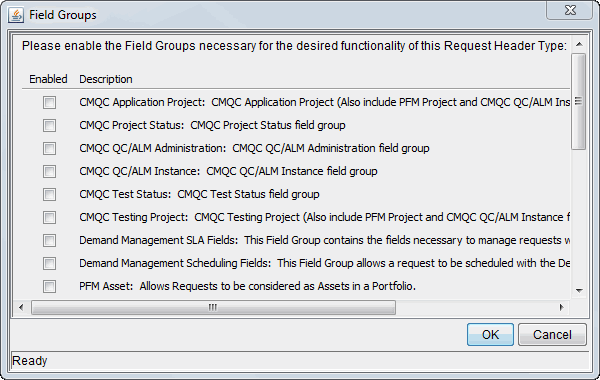Enable the CMQC Application Project checkbox
600x380 pixels.
click(x=49, y=103)
